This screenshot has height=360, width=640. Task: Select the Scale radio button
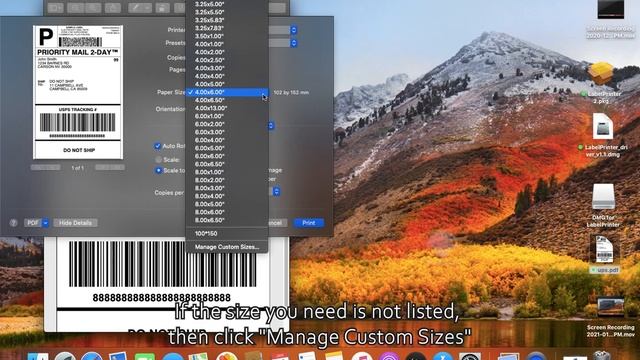[158, 160]
